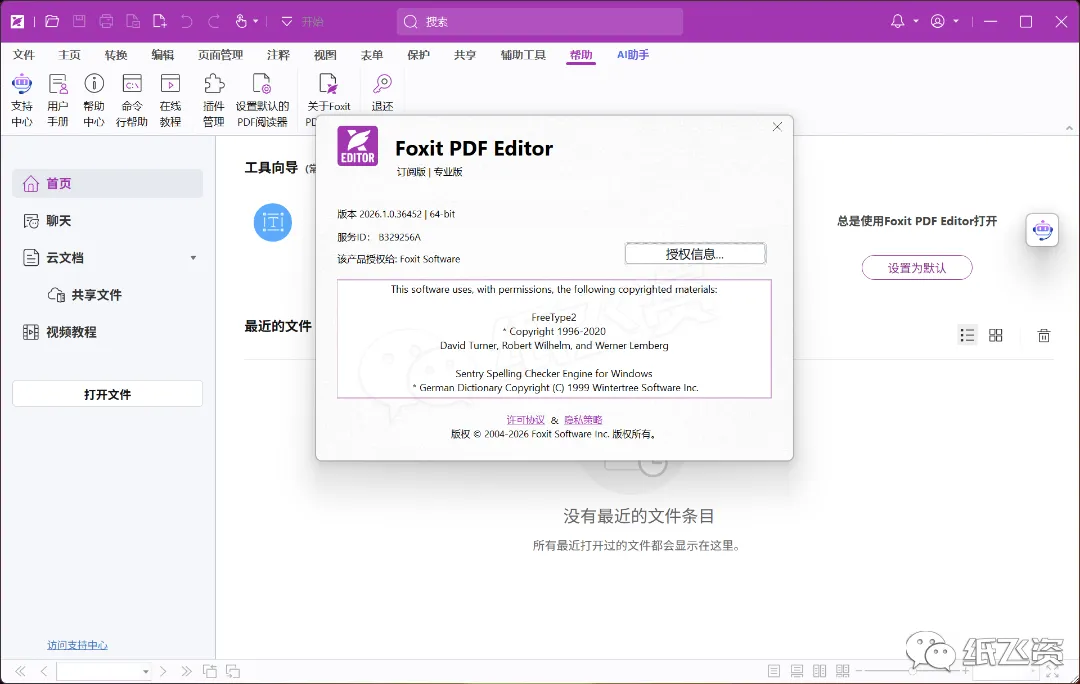Click the Open File (打开文件) button
The height and width of the screenshot is (684, 1080).
click(107, 394)
